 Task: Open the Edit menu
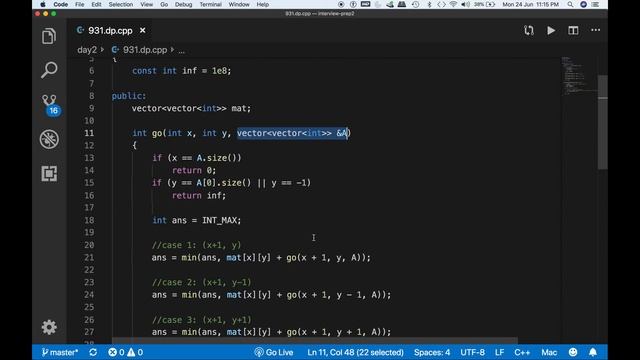pos(96,4)
